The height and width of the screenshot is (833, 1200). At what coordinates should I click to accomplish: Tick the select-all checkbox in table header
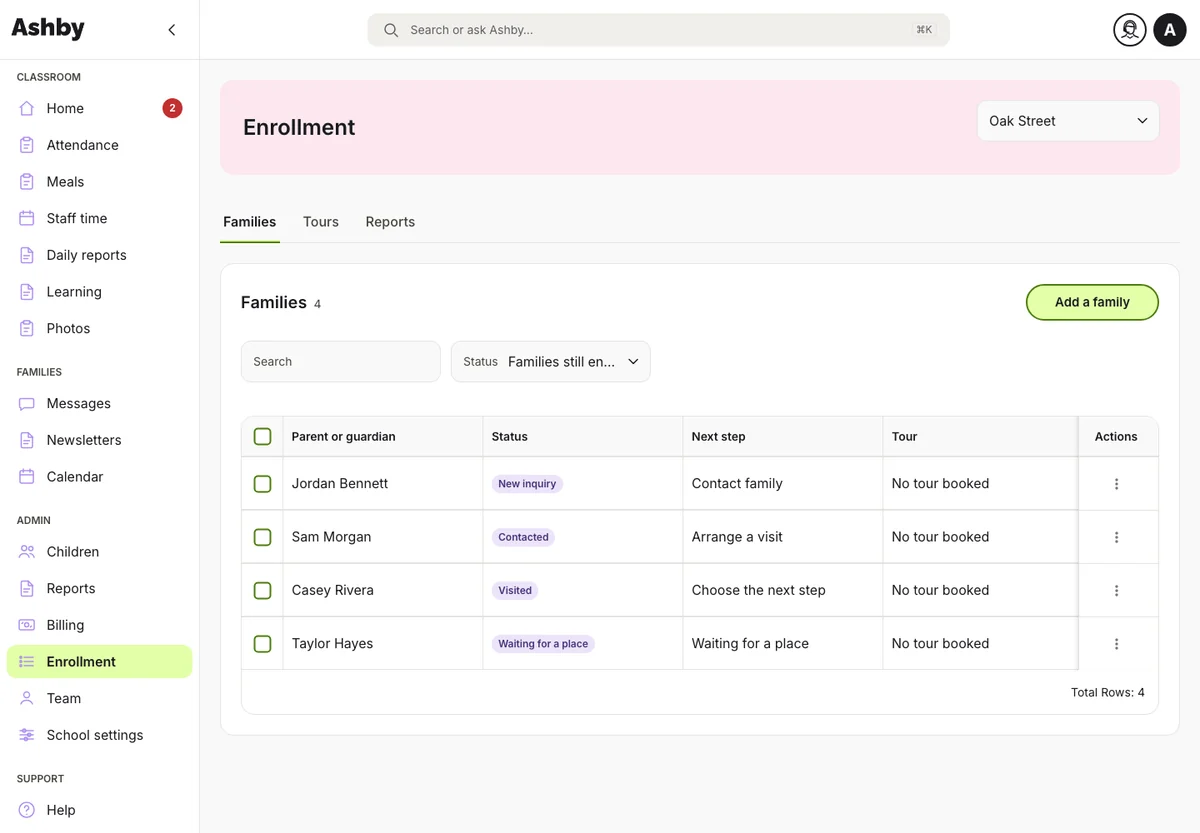tap(262, 437)
